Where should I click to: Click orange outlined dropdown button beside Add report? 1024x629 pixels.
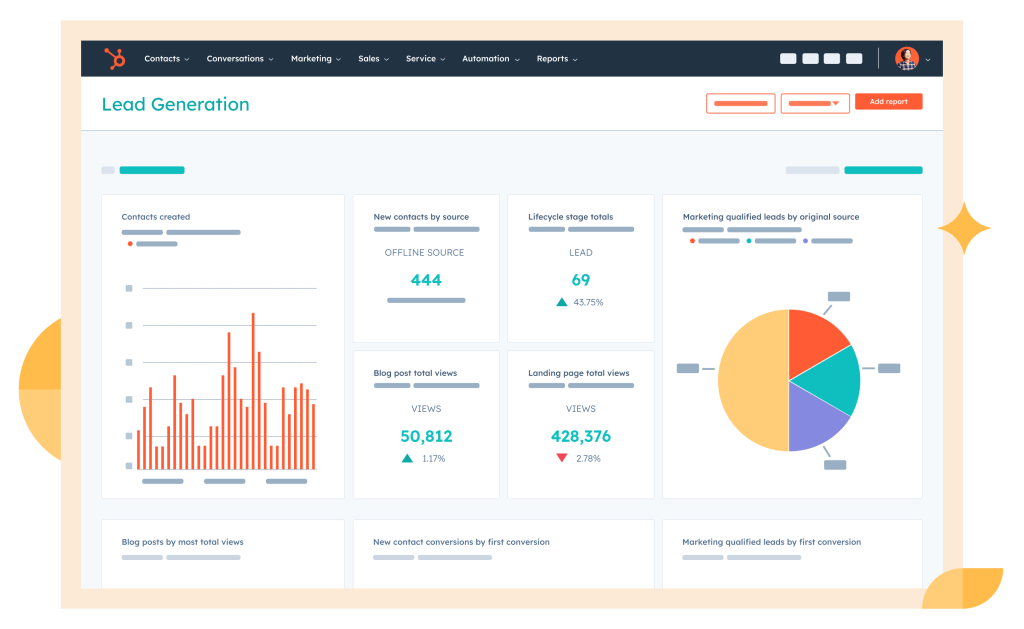point(815,103)
